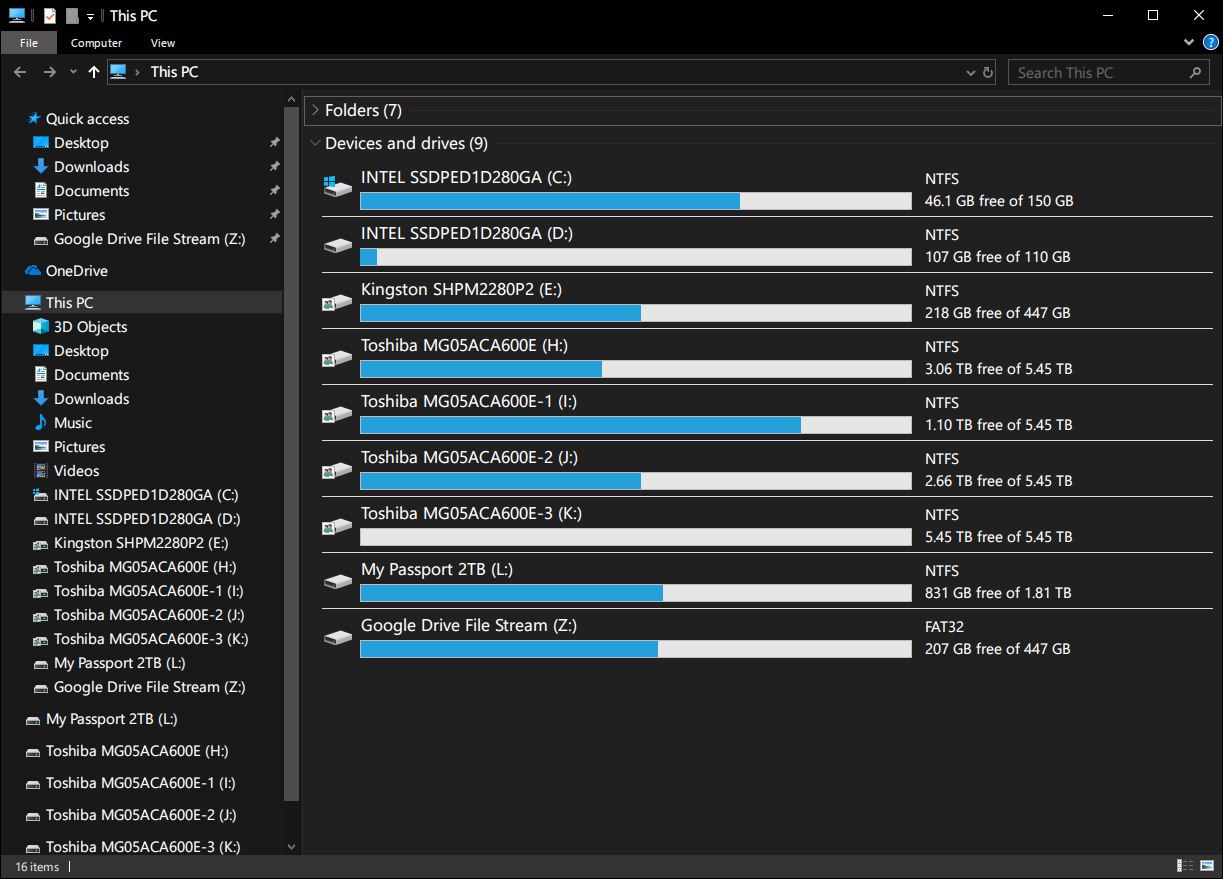The width and height of the screenshot is (1223, 879).
Task: Switch to large thumbnails view icon
Action: 1206,866
